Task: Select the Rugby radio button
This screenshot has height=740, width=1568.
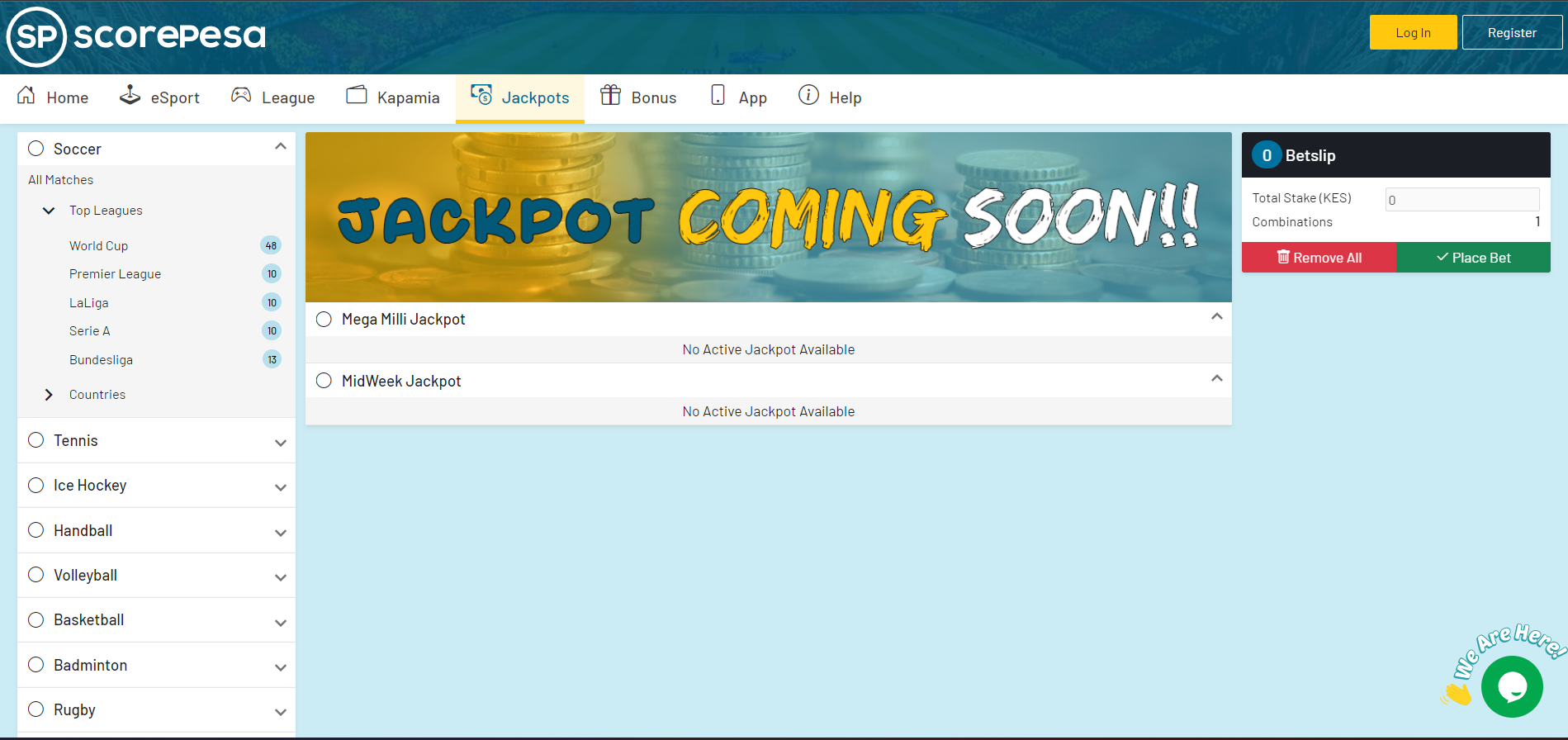Action: point(36,709)
